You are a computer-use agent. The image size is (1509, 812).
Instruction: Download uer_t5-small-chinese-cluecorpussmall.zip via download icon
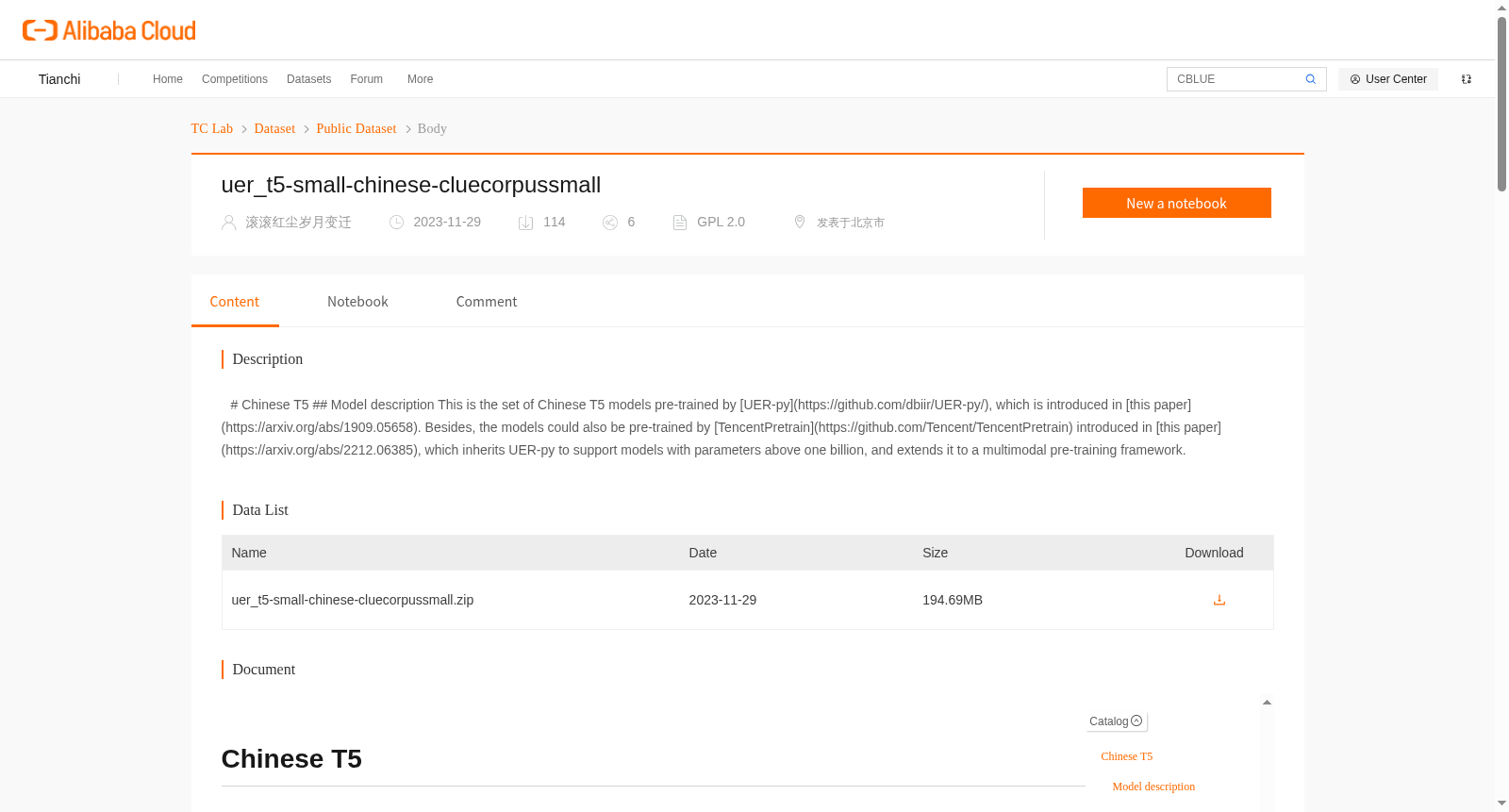click(1219, 600)
